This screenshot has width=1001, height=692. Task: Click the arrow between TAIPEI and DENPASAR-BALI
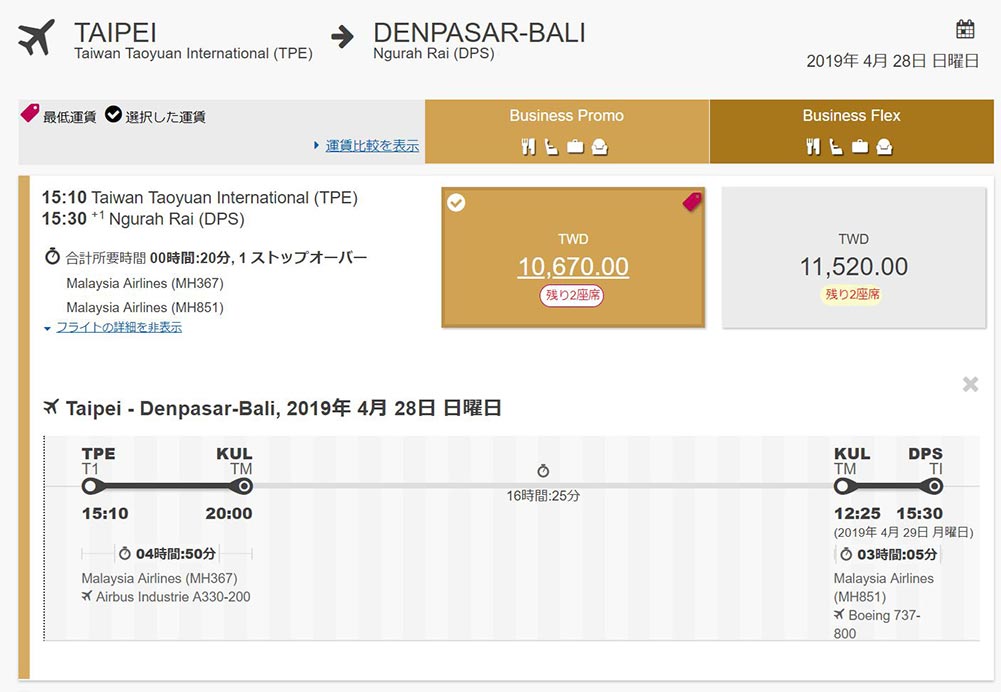click(x=342, y=36)
